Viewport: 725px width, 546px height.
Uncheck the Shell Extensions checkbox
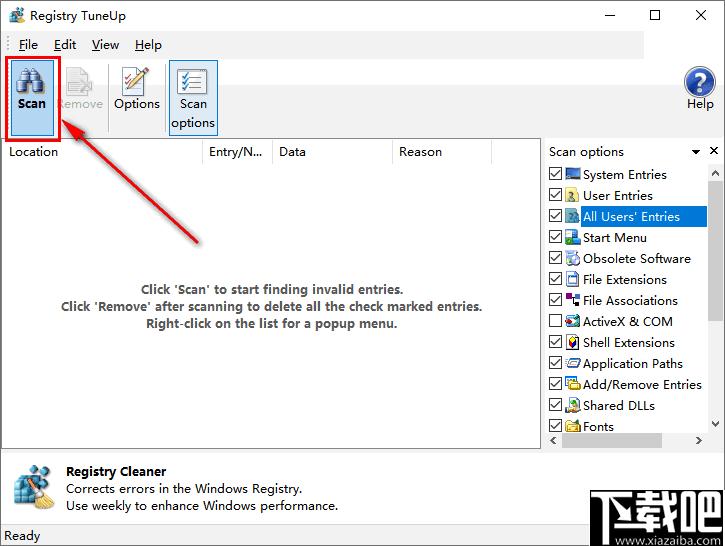coord(555,342)
